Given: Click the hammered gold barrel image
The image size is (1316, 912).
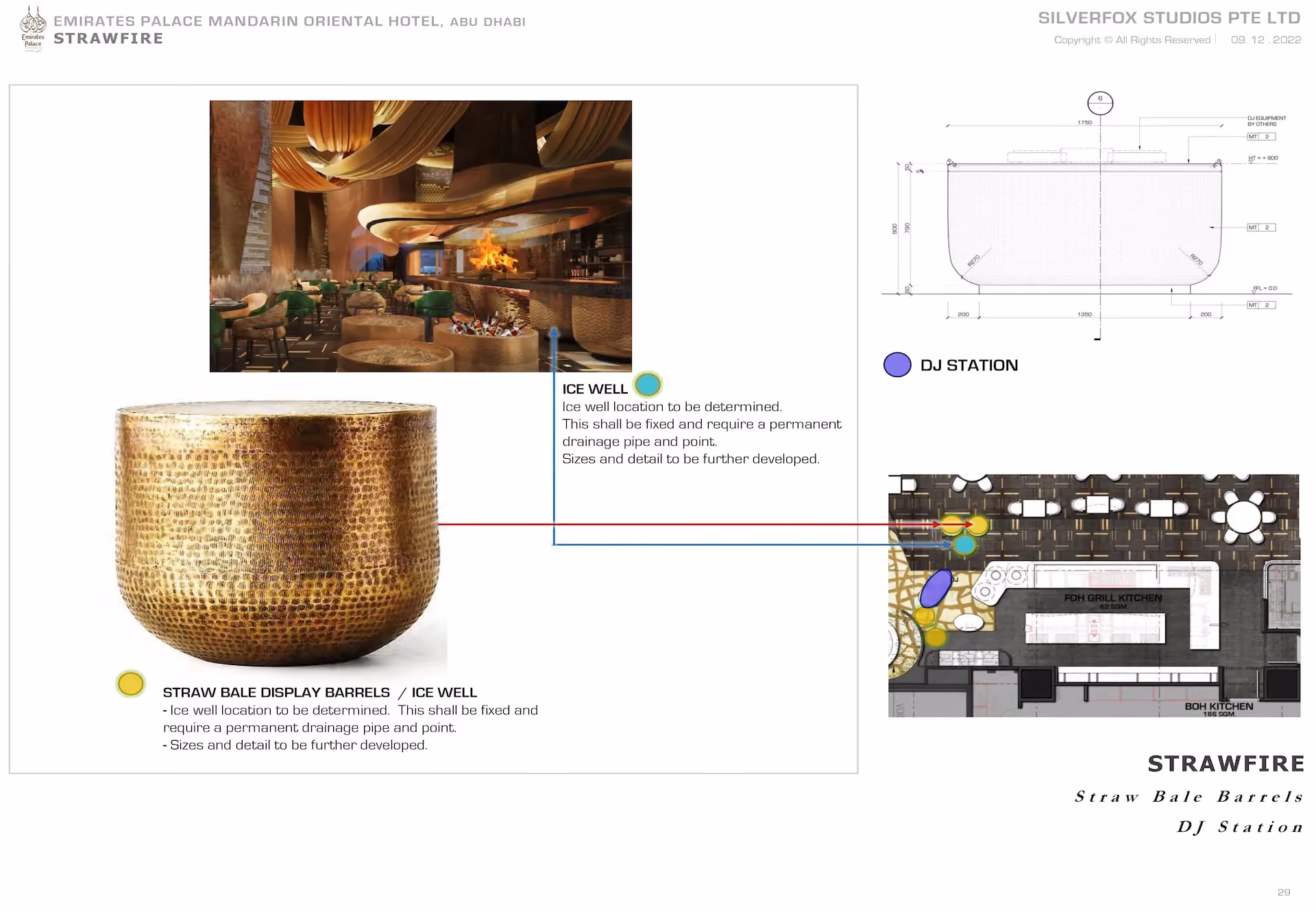Looking at the screenshot, I should pos(278,533).
